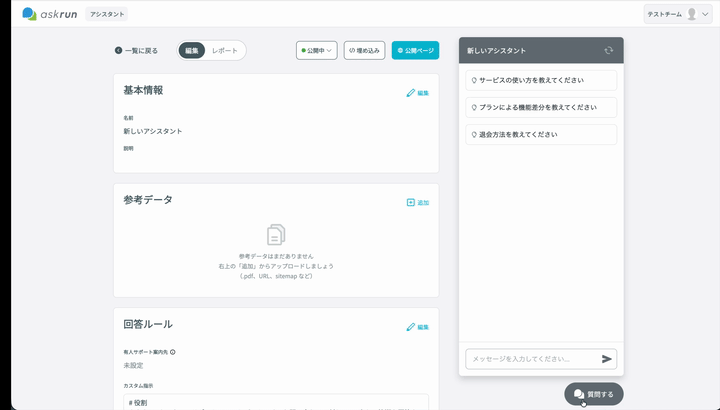Viewport: 720px width, 410px height.
Task: Click the user avatar icon at top right
Action: pyautogui.click(x=692, y=14)
